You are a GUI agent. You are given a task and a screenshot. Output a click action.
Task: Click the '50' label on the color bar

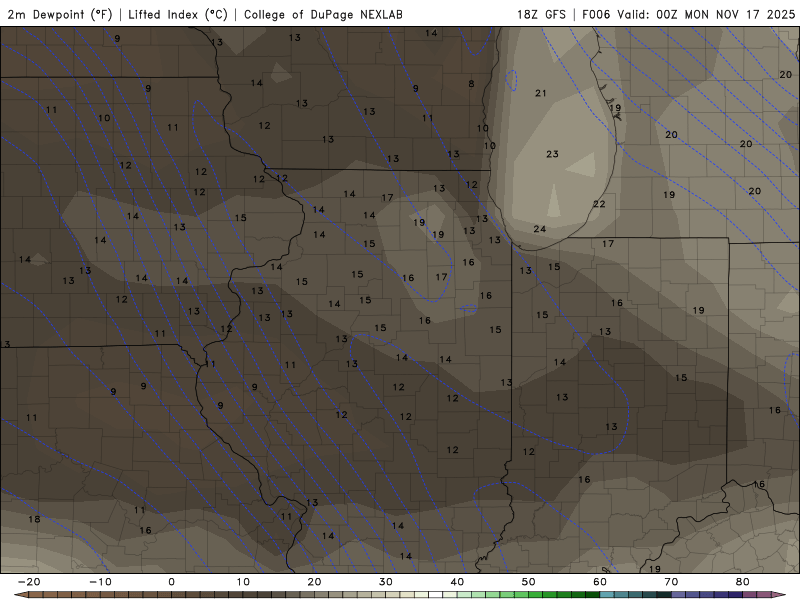(x=529, y=582)
